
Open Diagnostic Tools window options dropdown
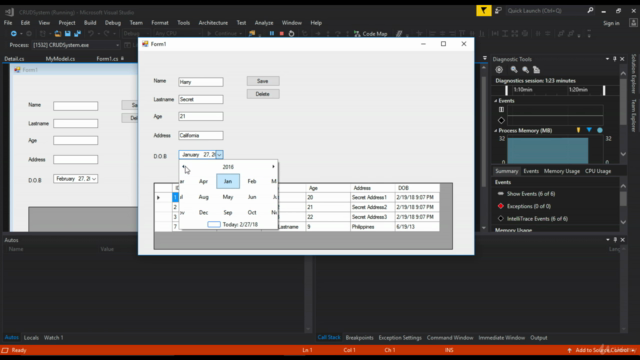tap(607, 59)
